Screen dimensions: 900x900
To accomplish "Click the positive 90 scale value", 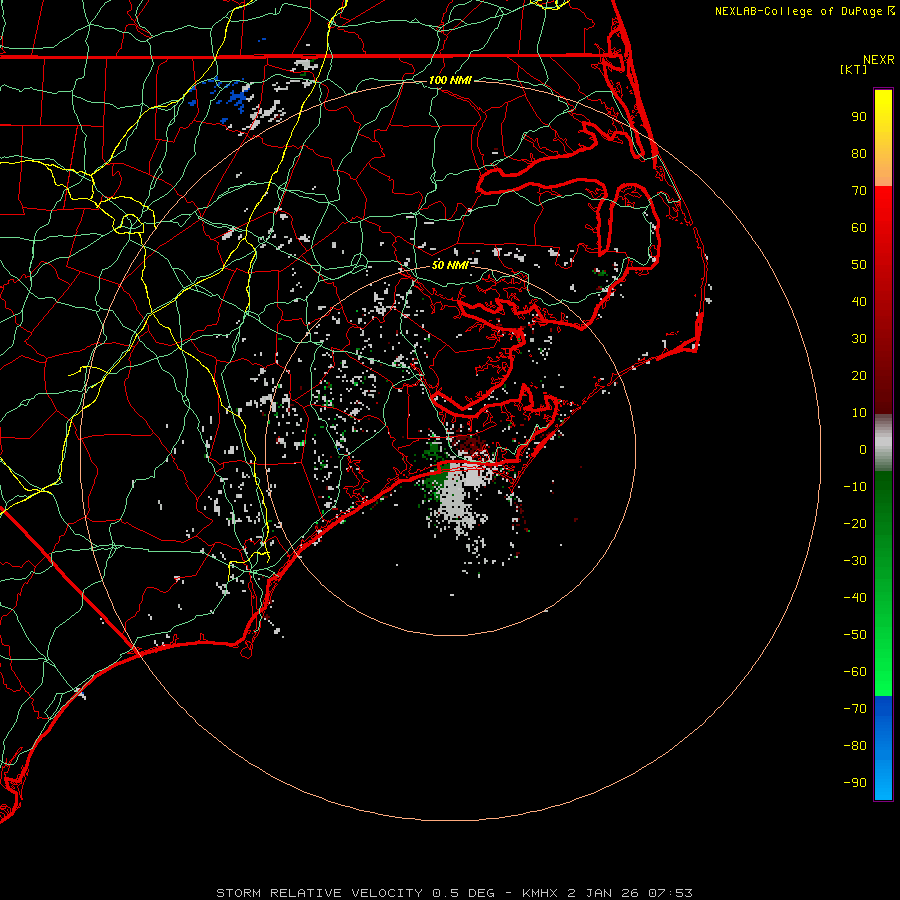I will (x=859, y=117).
